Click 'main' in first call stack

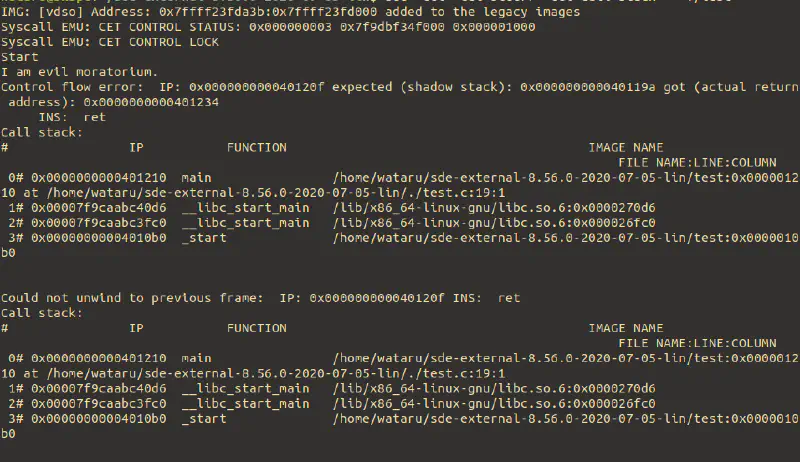coord(196,177)
